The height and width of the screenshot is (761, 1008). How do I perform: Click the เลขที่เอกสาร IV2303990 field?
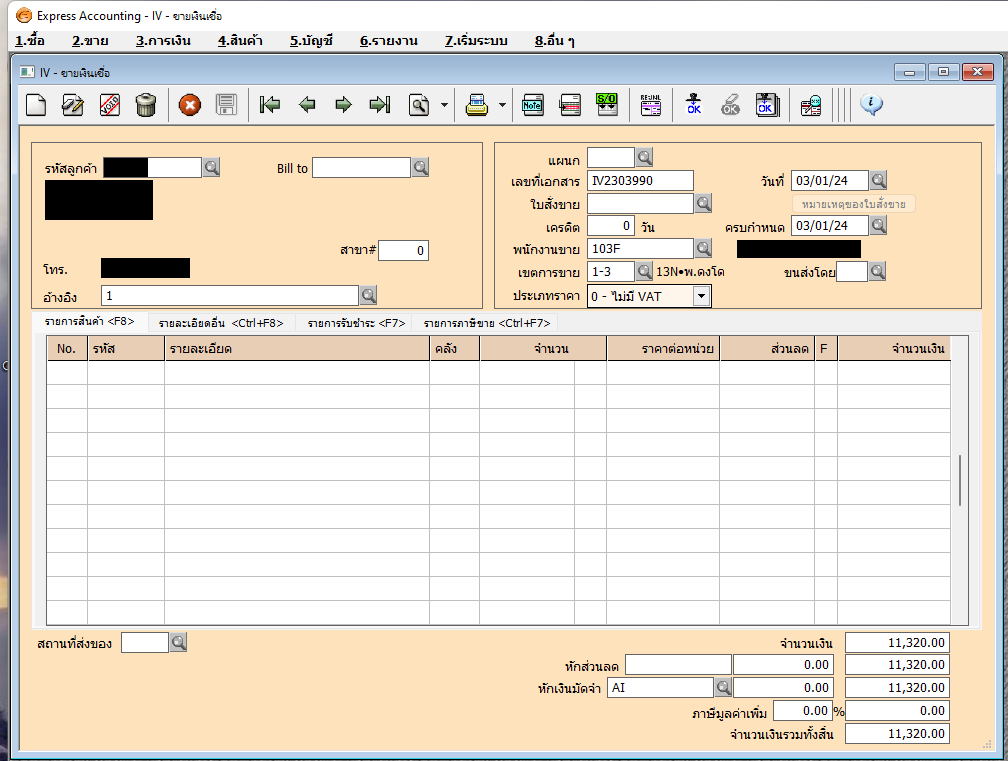pos(640,181)
